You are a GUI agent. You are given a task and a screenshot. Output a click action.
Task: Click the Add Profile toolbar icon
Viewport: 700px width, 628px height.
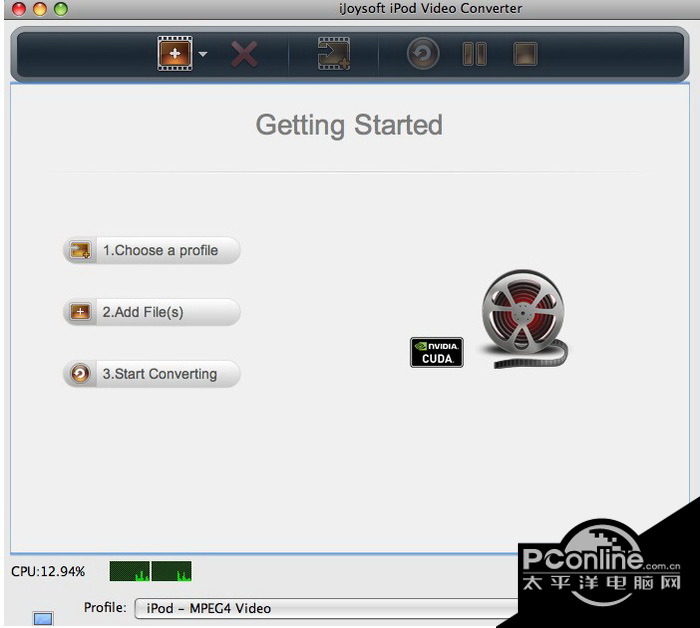tap(333, 54)
